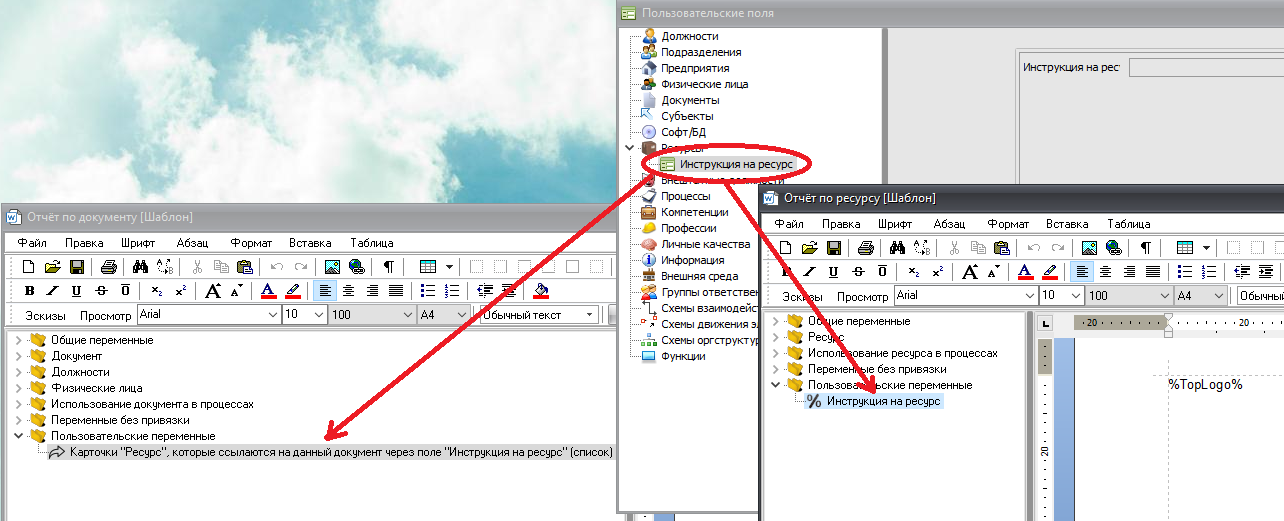The width and height of the screenshot is (1284, 521).
Task: Open file icon in resource report toolbar
Action: [x=809, y=248]
